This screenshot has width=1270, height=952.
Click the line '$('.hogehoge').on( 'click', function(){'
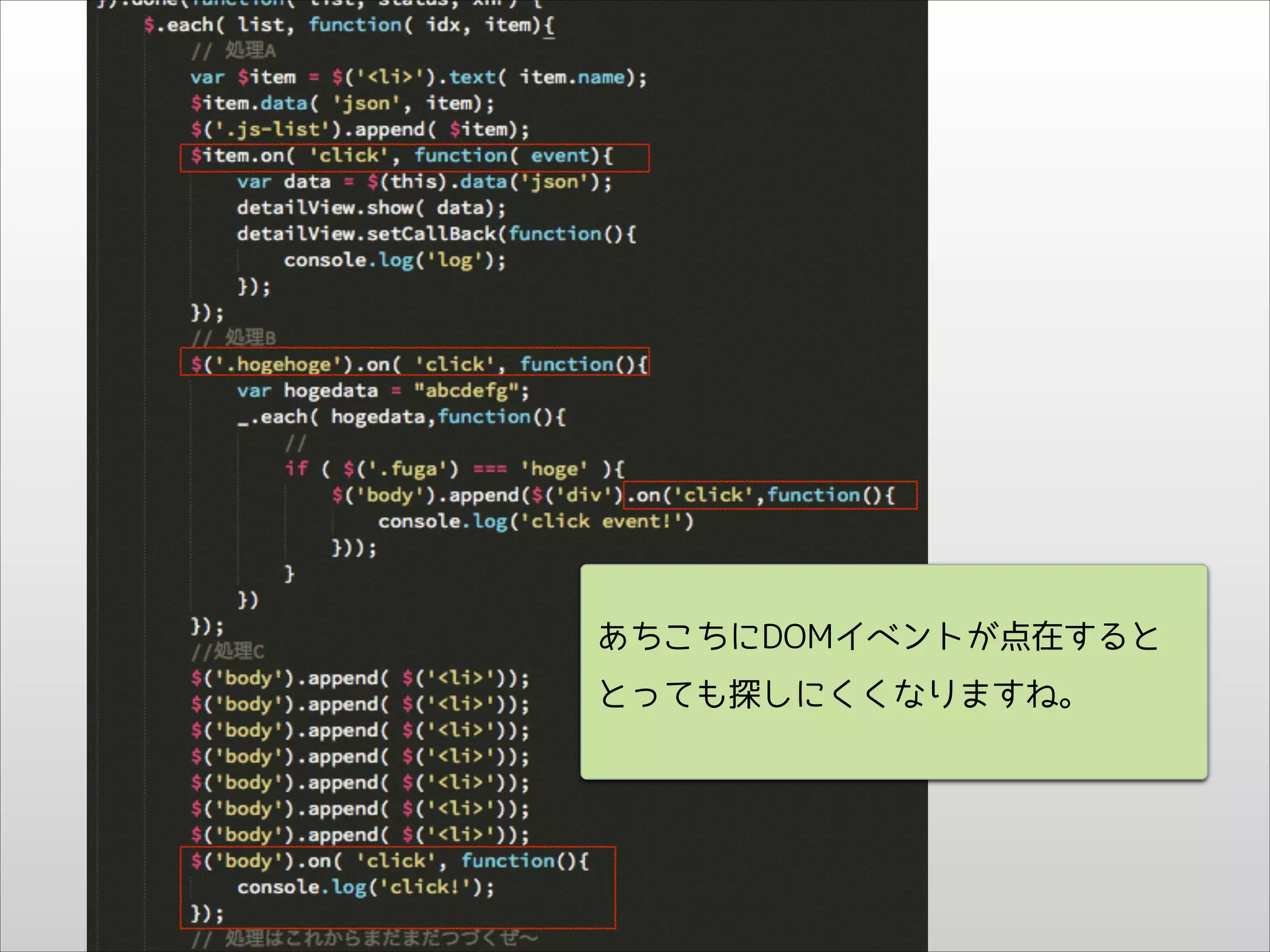[419, 364]
